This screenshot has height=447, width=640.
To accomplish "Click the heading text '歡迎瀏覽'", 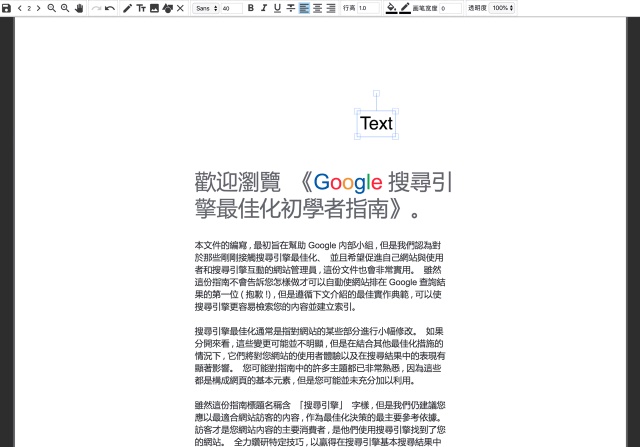I will 237,182.
